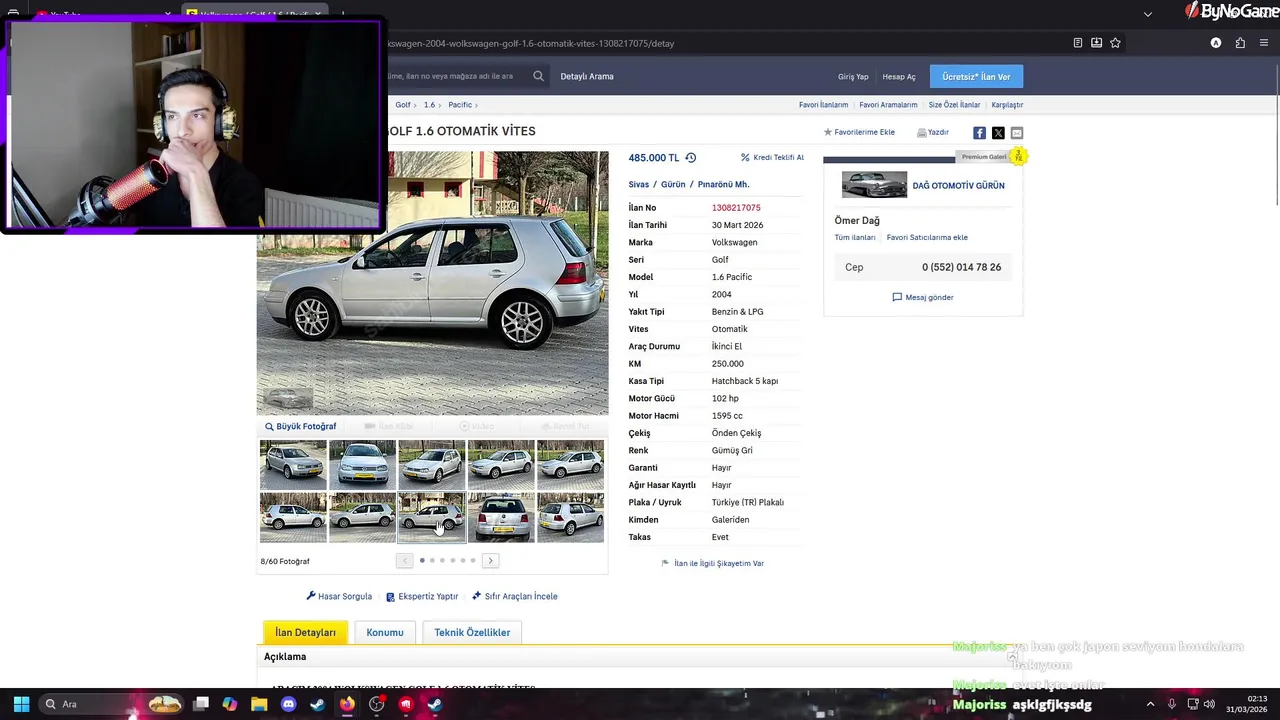Add listing via Favorilerime Ekle star

(859, 132)
